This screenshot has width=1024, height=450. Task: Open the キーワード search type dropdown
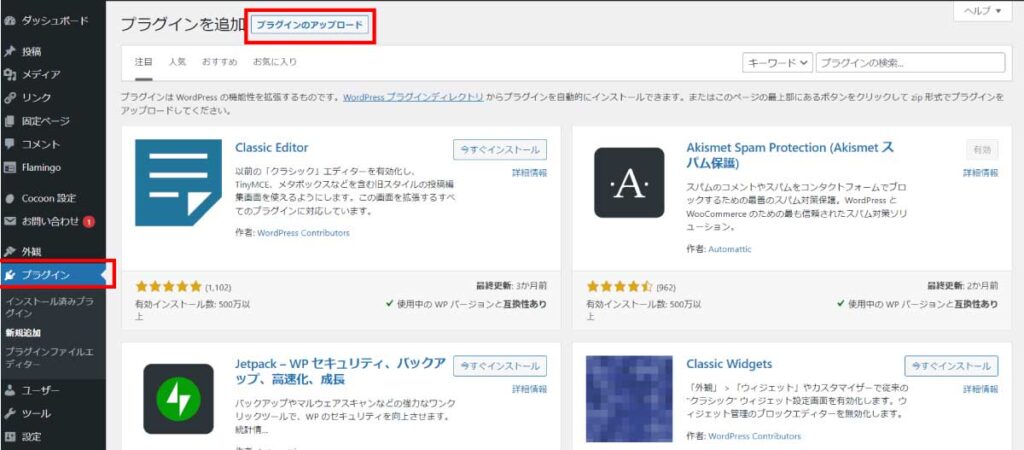click(777, 63)
